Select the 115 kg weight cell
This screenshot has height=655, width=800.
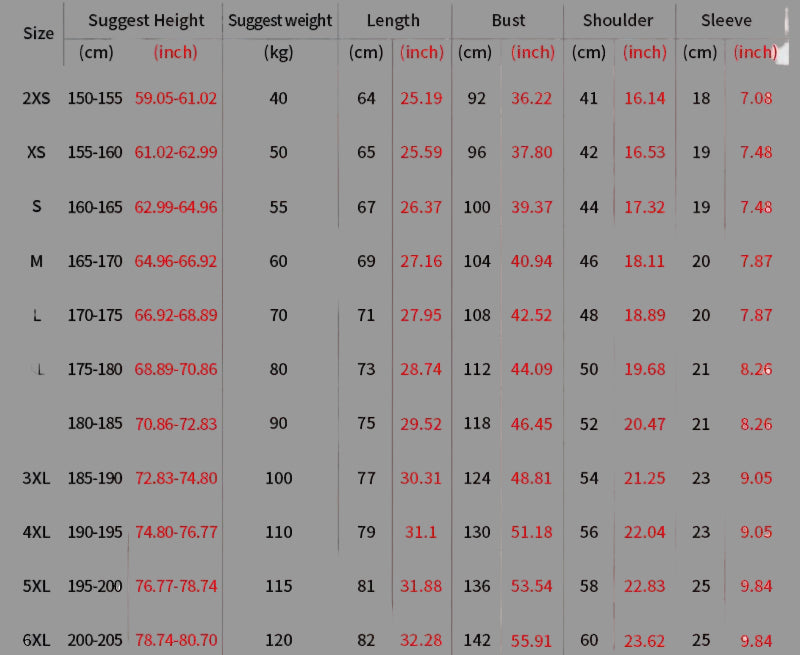coord(278,586)
